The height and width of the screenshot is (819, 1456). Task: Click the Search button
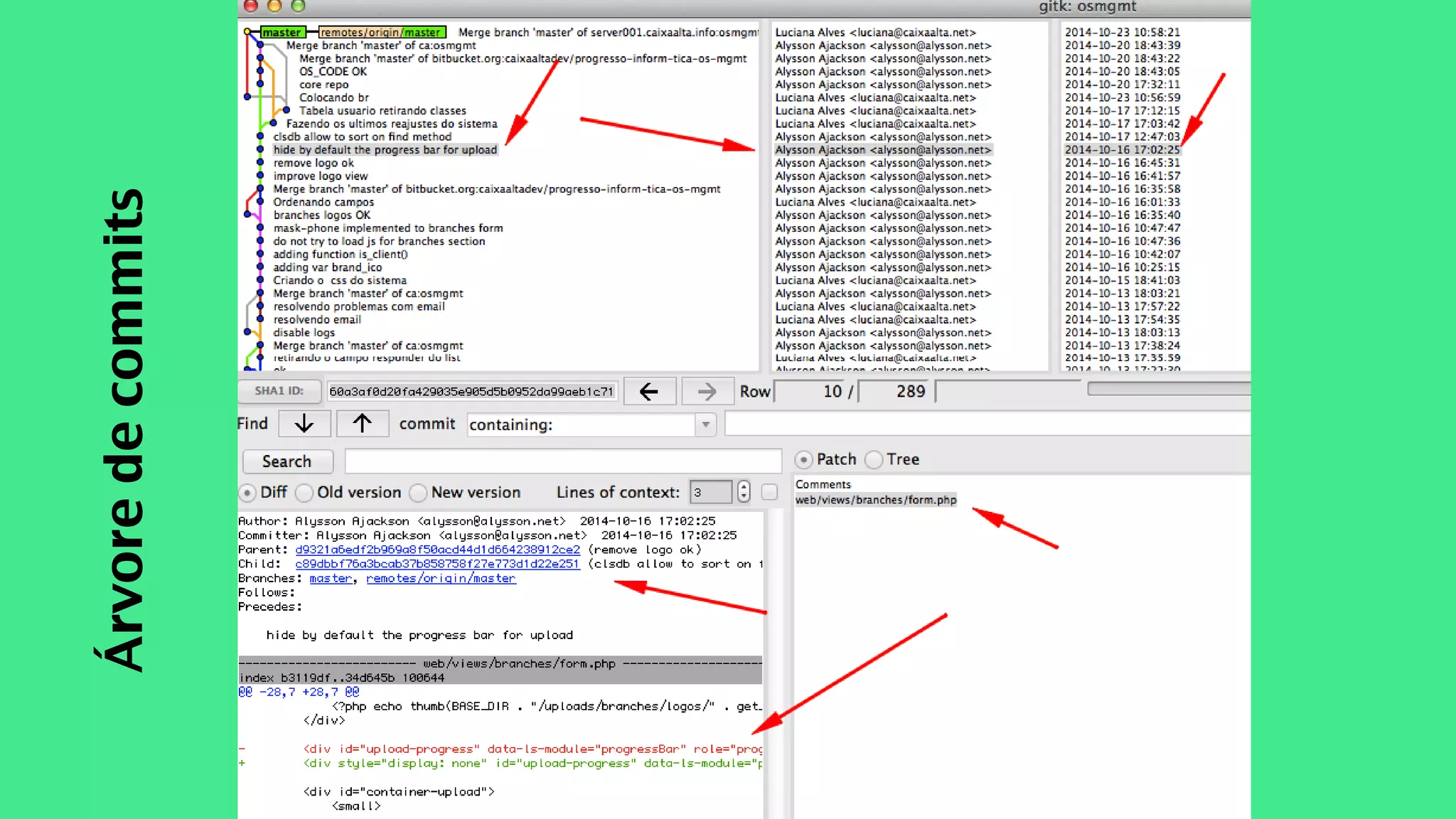287,461
